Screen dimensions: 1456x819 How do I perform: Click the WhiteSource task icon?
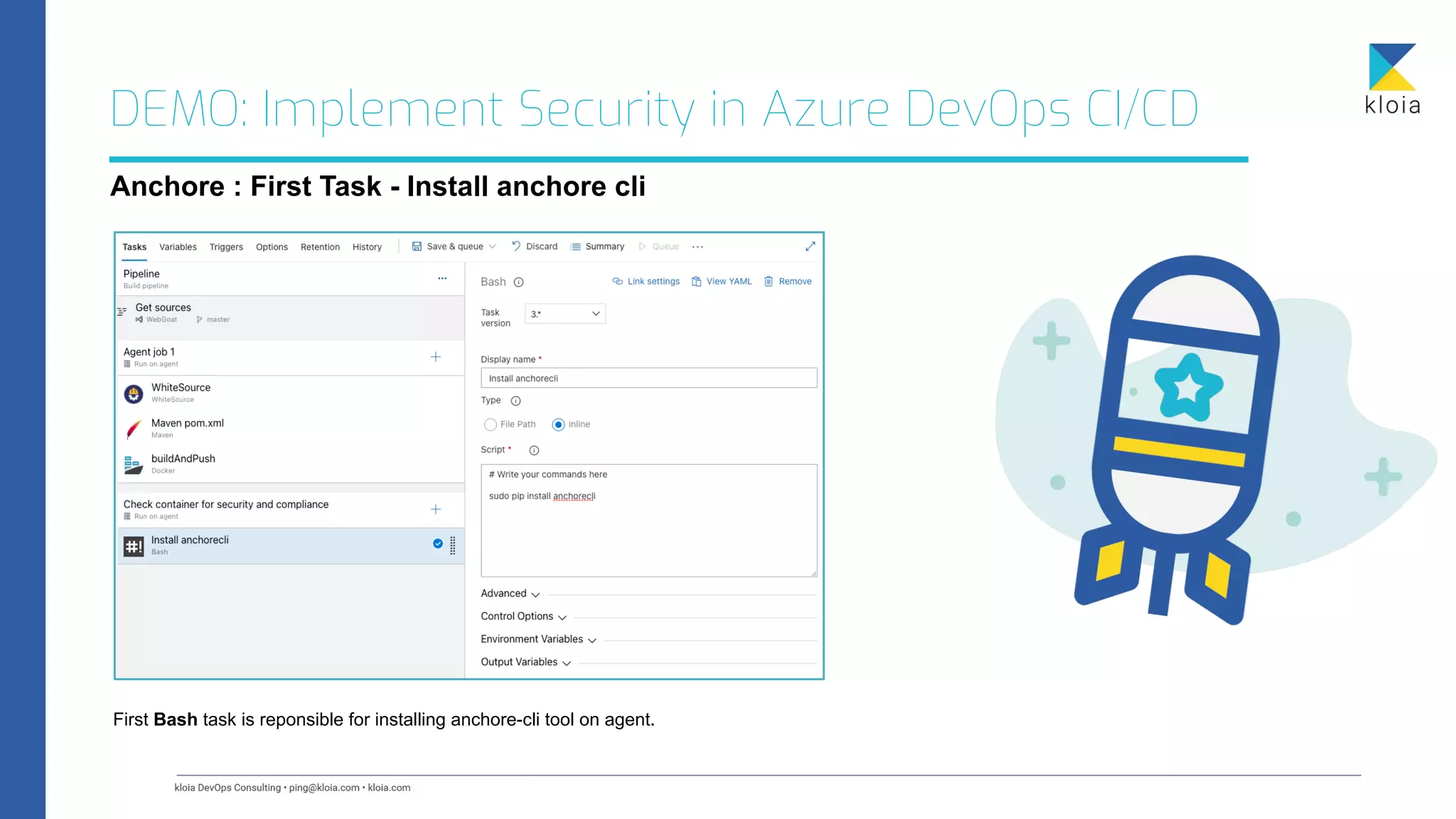point(134,393)
